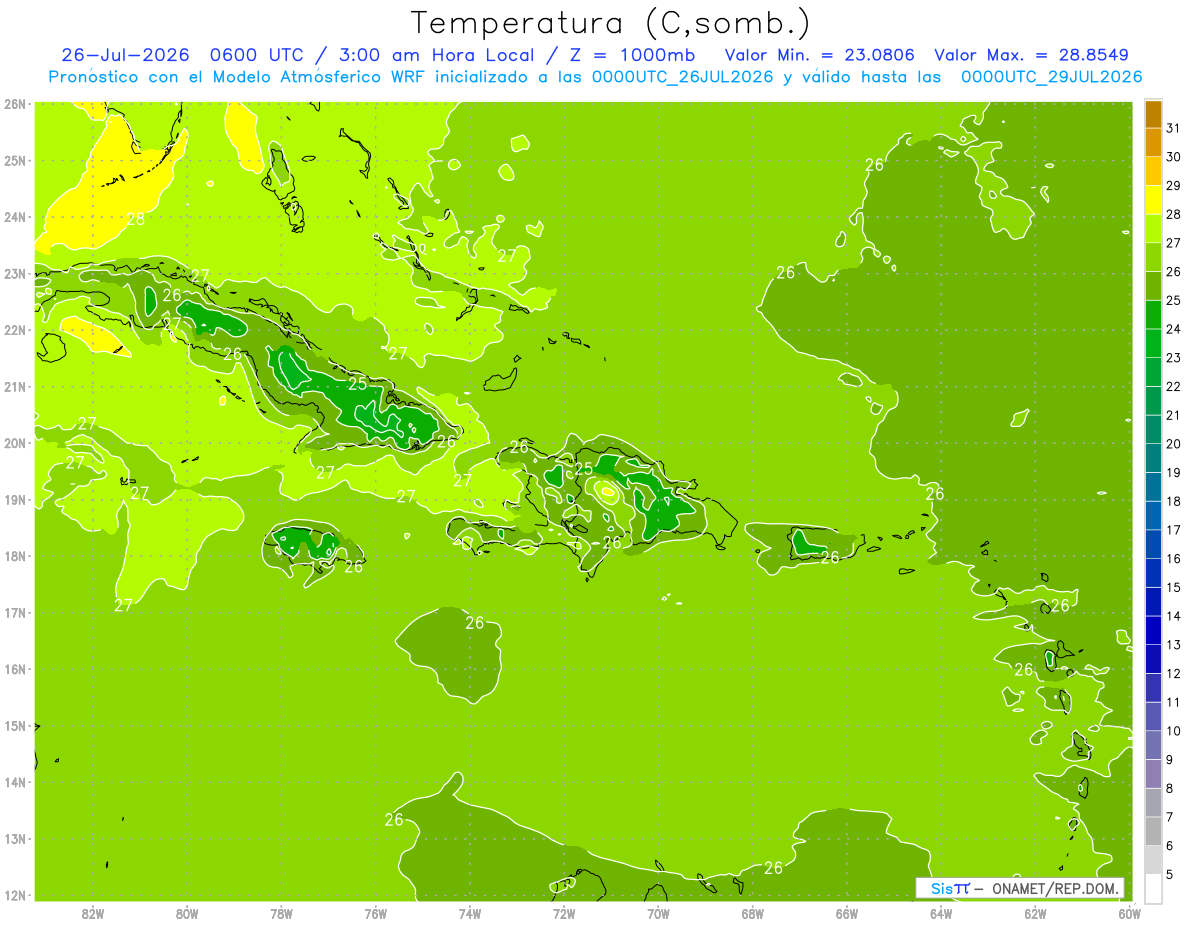Click the green legend swatch between 24 and 25

(x=1153, y=315)
